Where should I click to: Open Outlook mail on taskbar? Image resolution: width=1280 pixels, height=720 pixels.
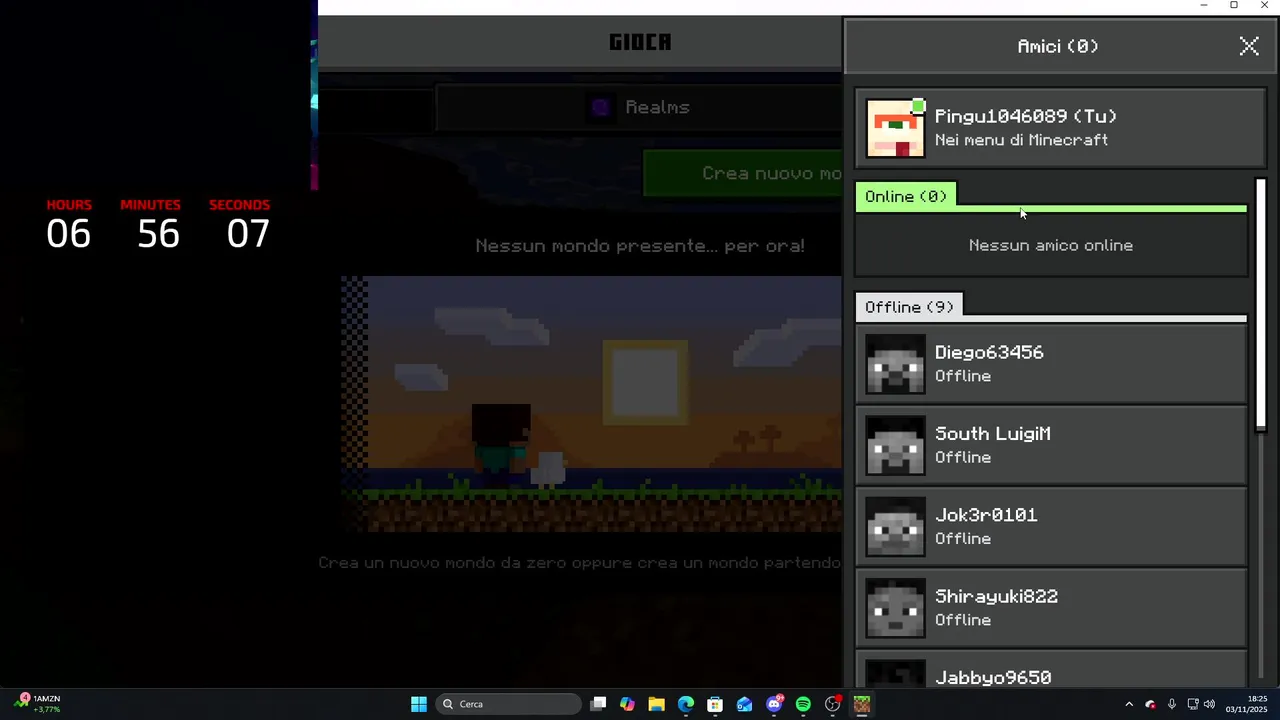coord(744,704)
